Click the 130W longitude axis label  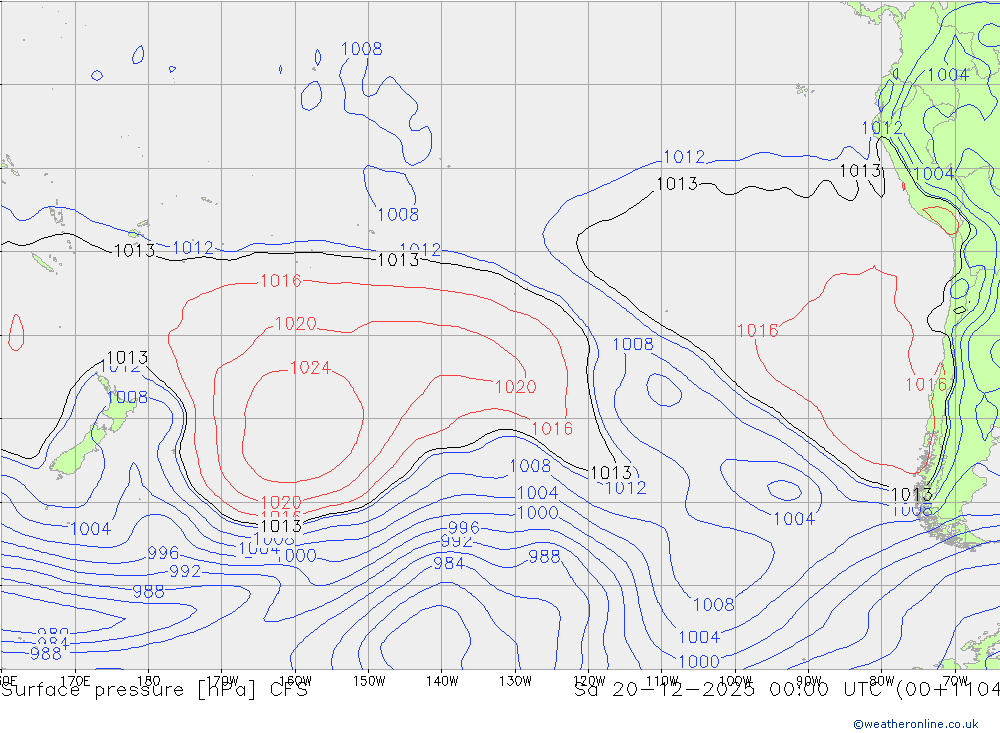tap(515, 681)
